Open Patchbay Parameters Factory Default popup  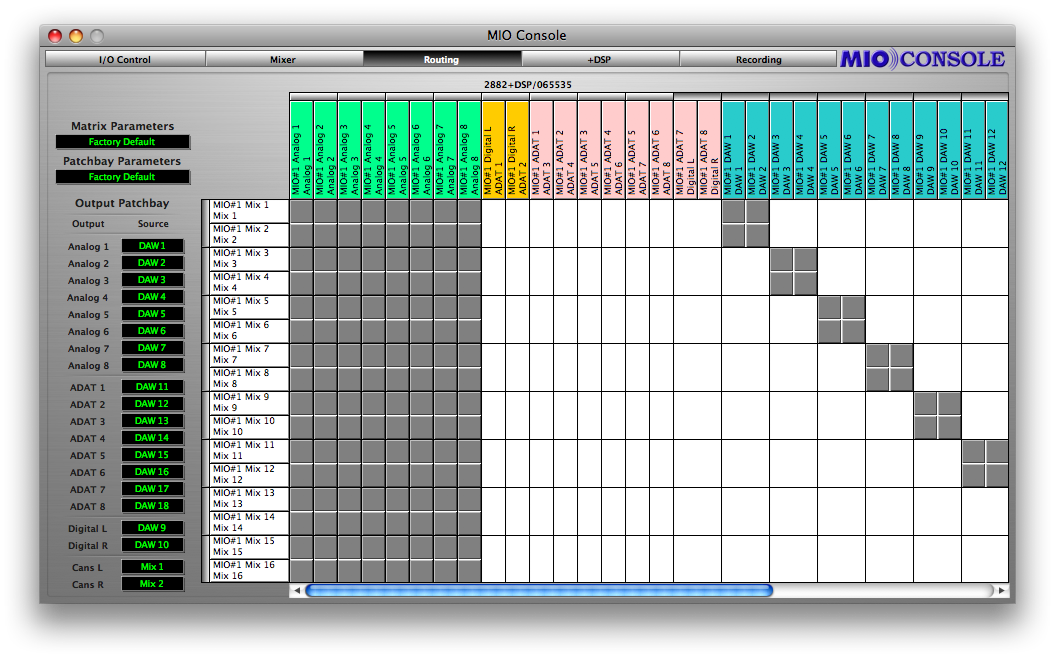122,177
